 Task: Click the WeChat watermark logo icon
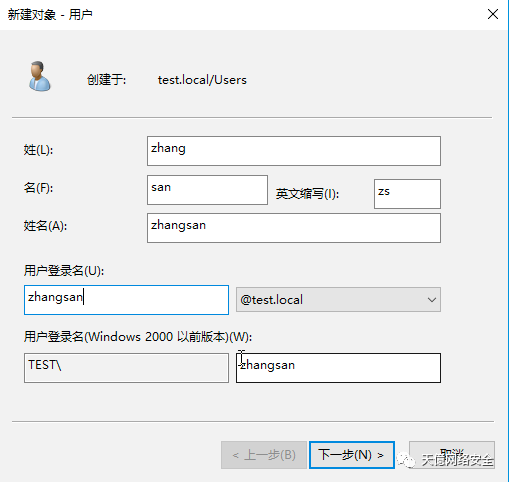(406, 460)
